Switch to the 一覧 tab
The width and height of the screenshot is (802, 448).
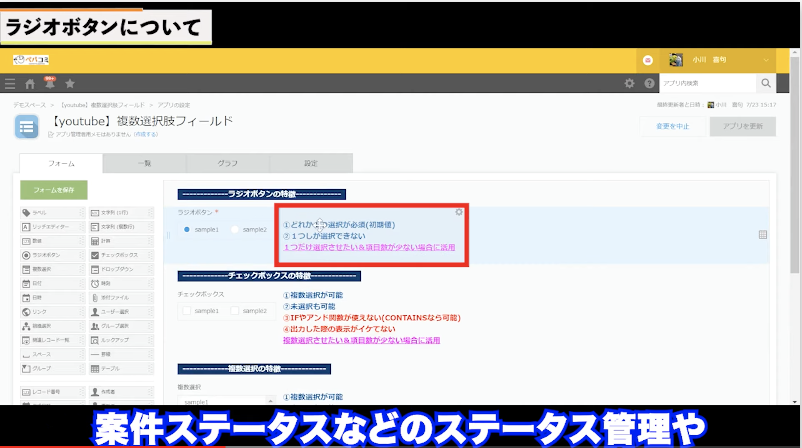coord(143,163)
